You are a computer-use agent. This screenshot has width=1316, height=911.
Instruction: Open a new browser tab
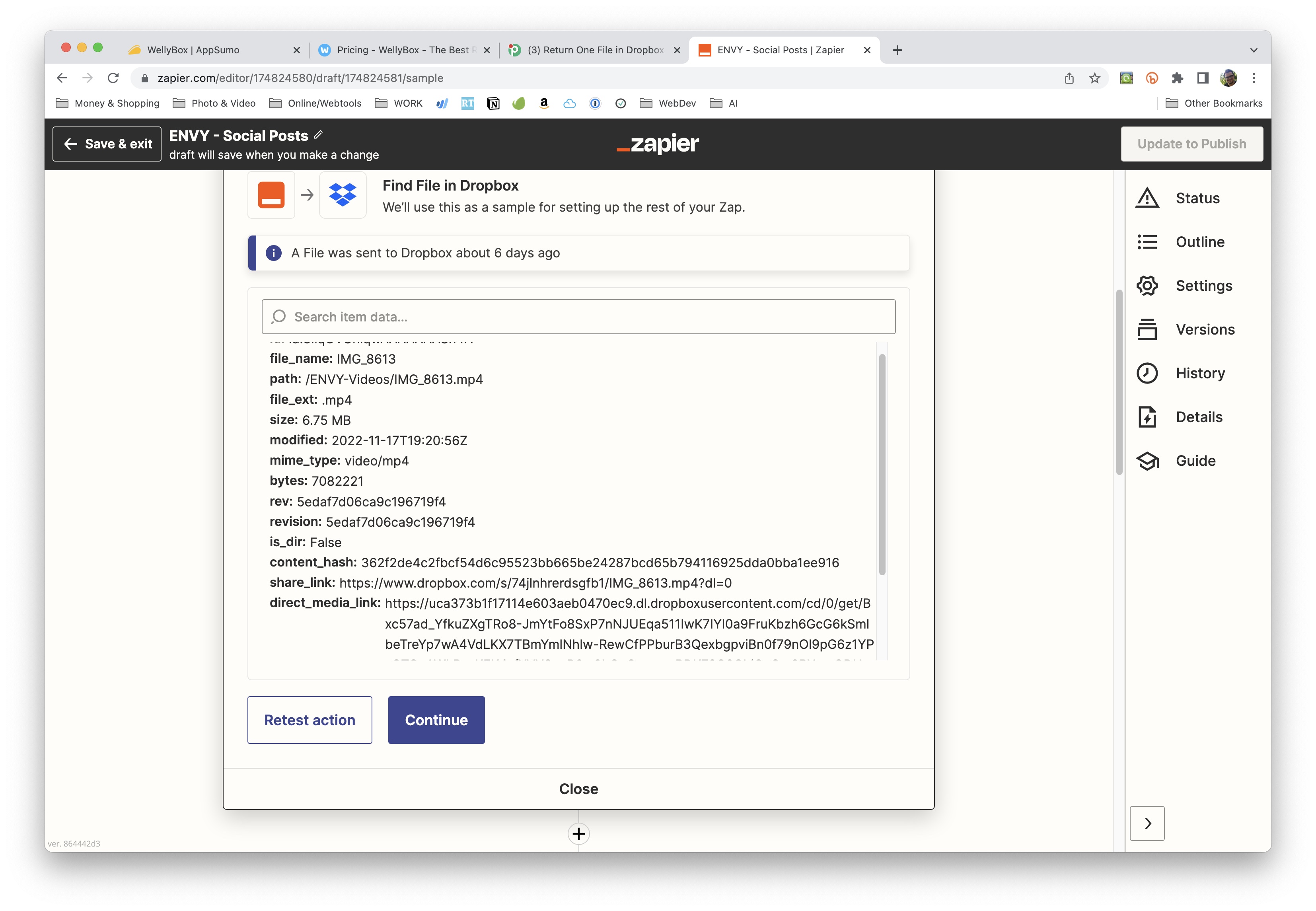click(x=897, y=50)
